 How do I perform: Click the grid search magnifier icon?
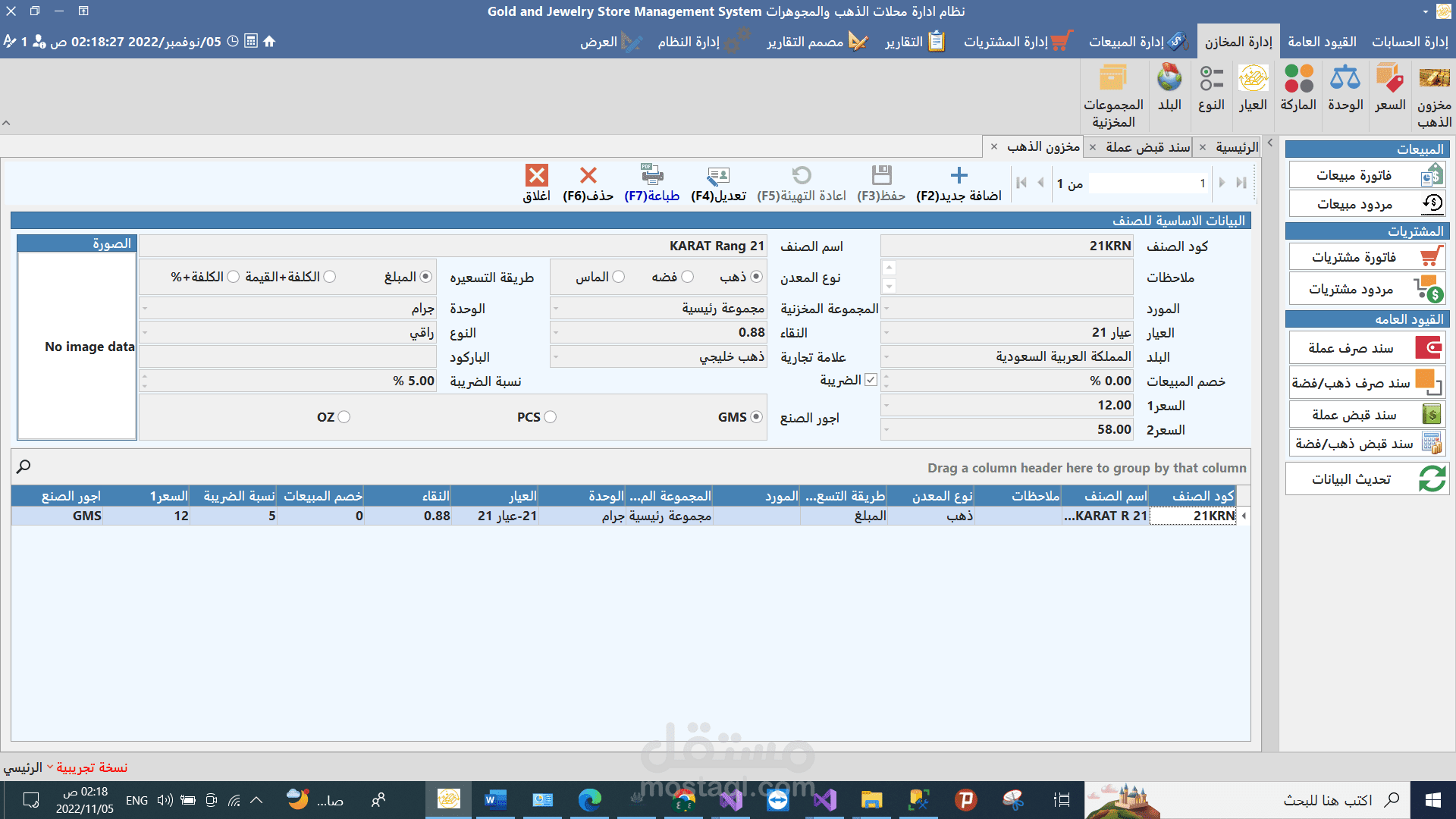tap(24, 466)
